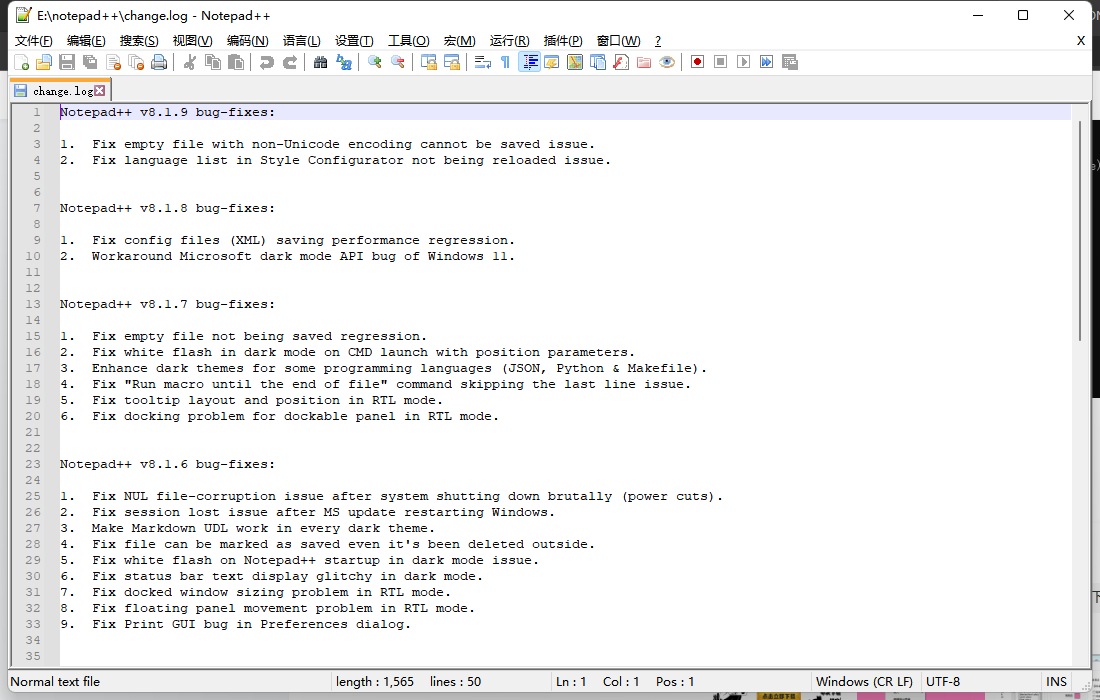This screenshot has height=700, width=1100.
Task: Click the vertical scrollbar thumb
Action: point(1080,230)
